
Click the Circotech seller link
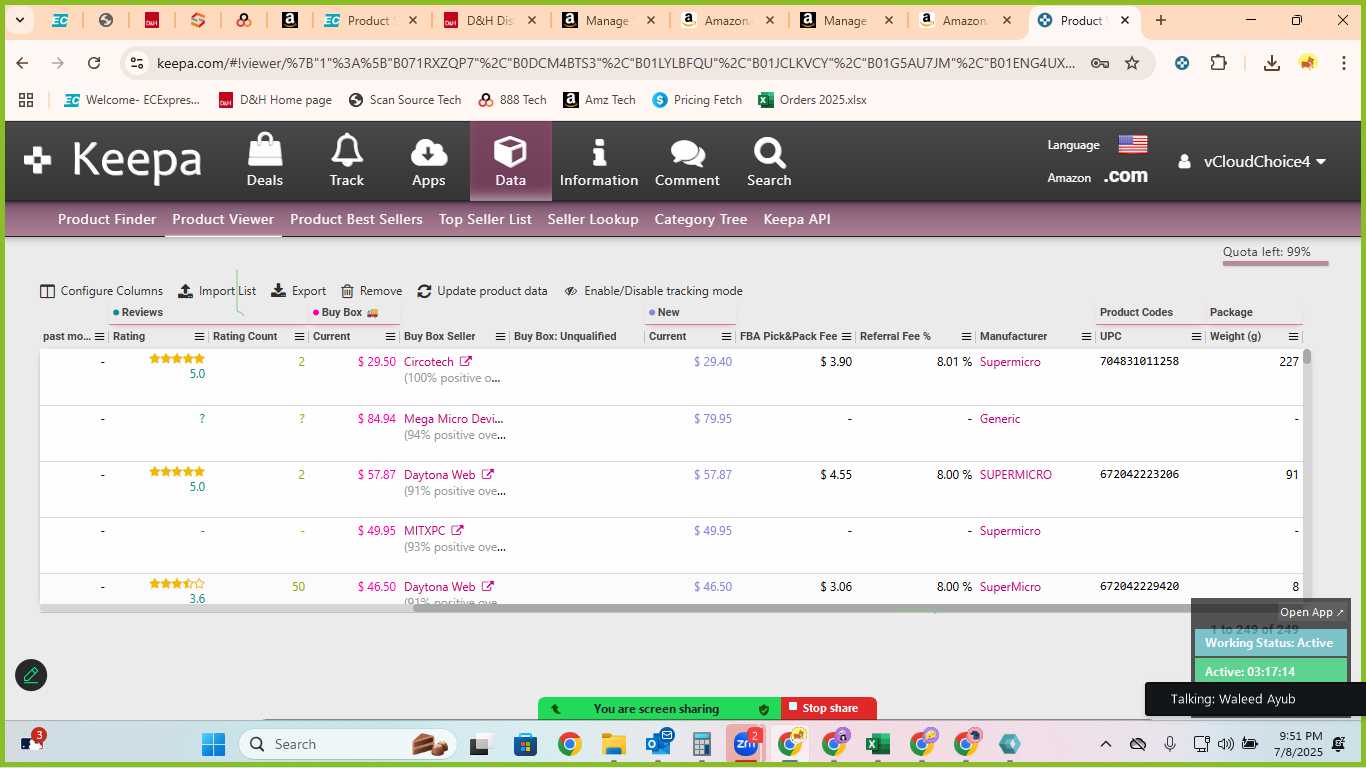[429, 362]
